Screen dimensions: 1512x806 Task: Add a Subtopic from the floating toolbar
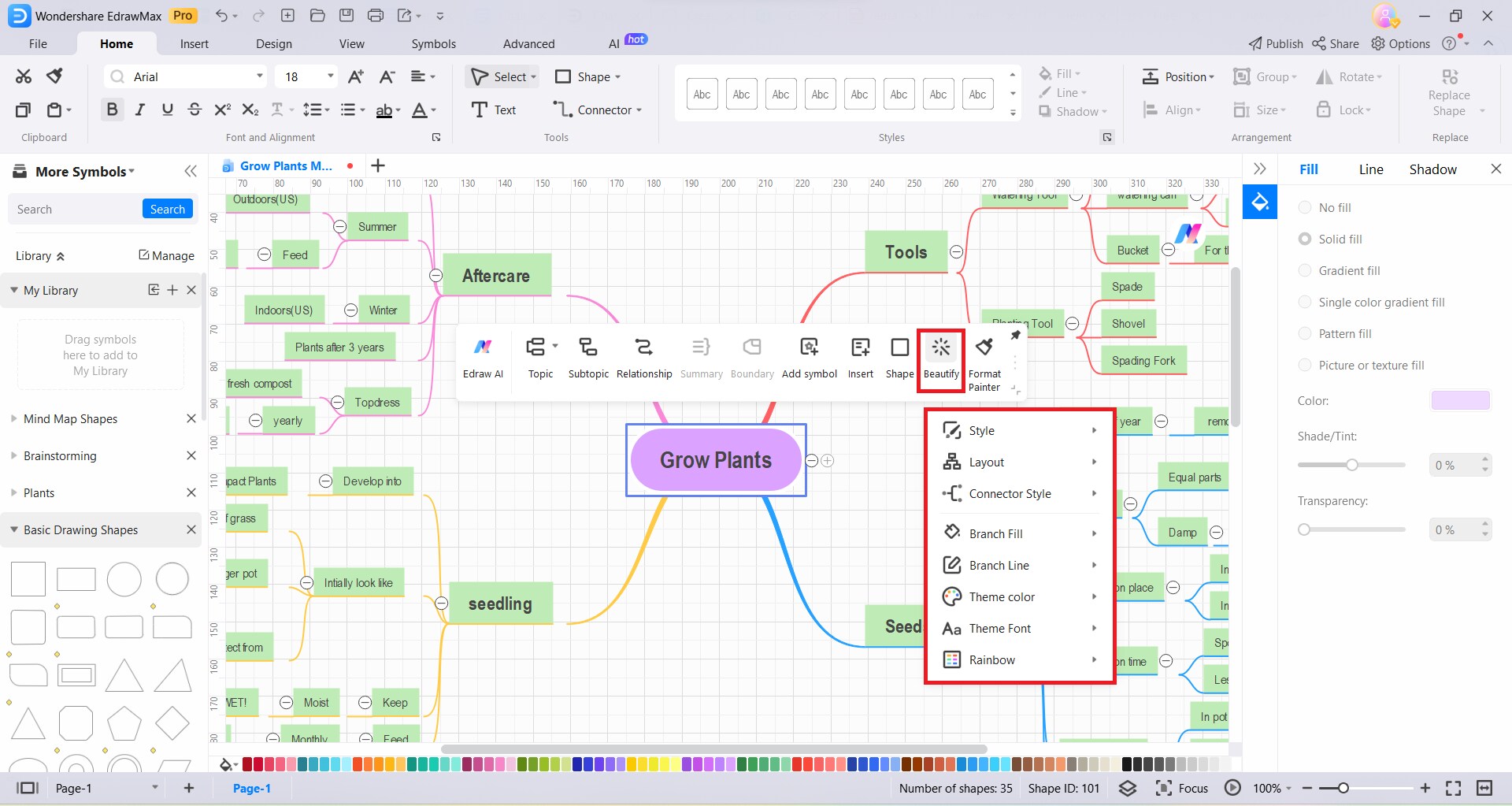point(588,358)
